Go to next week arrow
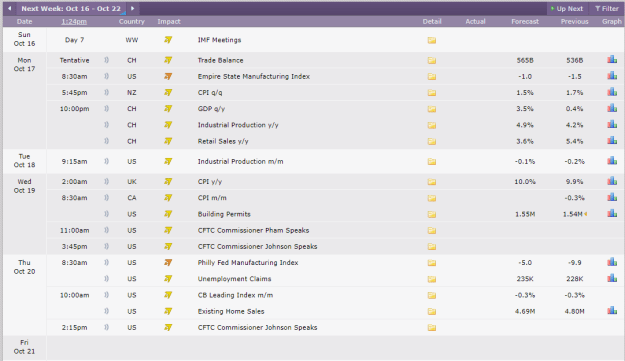625x361 pixels. (133, 8)
